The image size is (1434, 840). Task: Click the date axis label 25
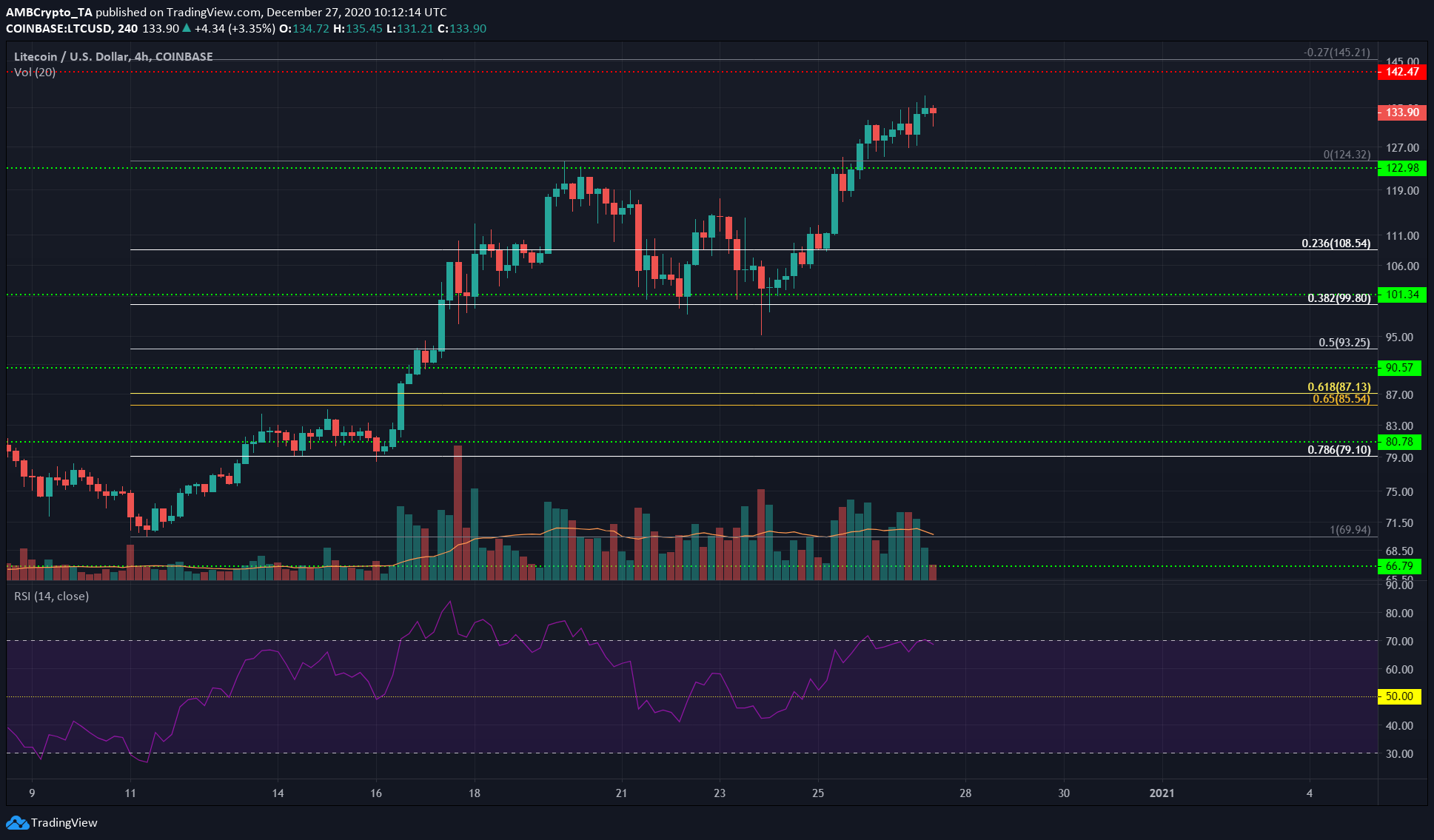818,793
